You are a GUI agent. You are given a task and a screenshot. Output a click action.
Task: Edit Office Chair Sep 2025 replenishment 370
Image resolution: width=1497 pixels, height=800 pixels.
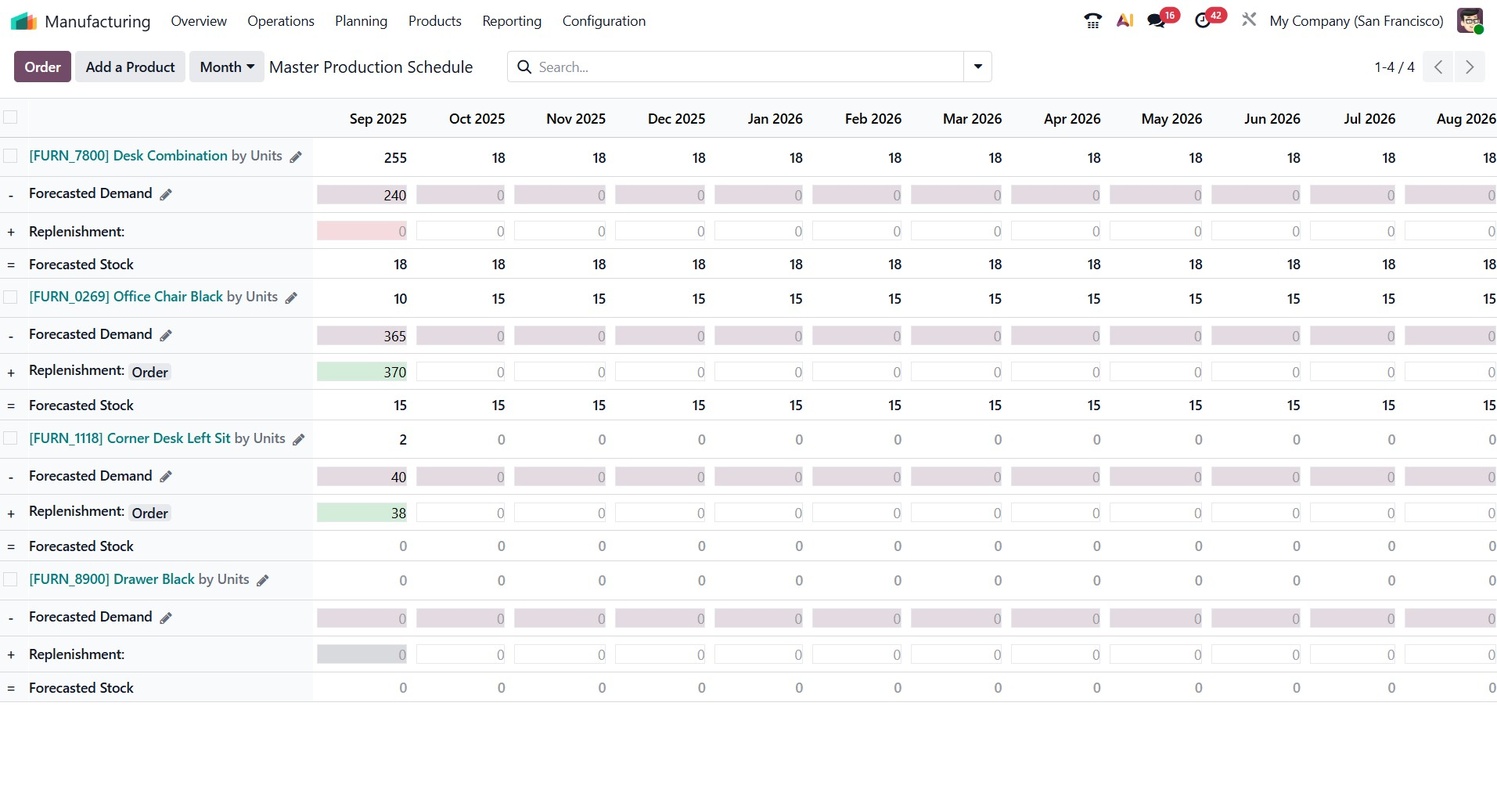(x=362, y=372)
